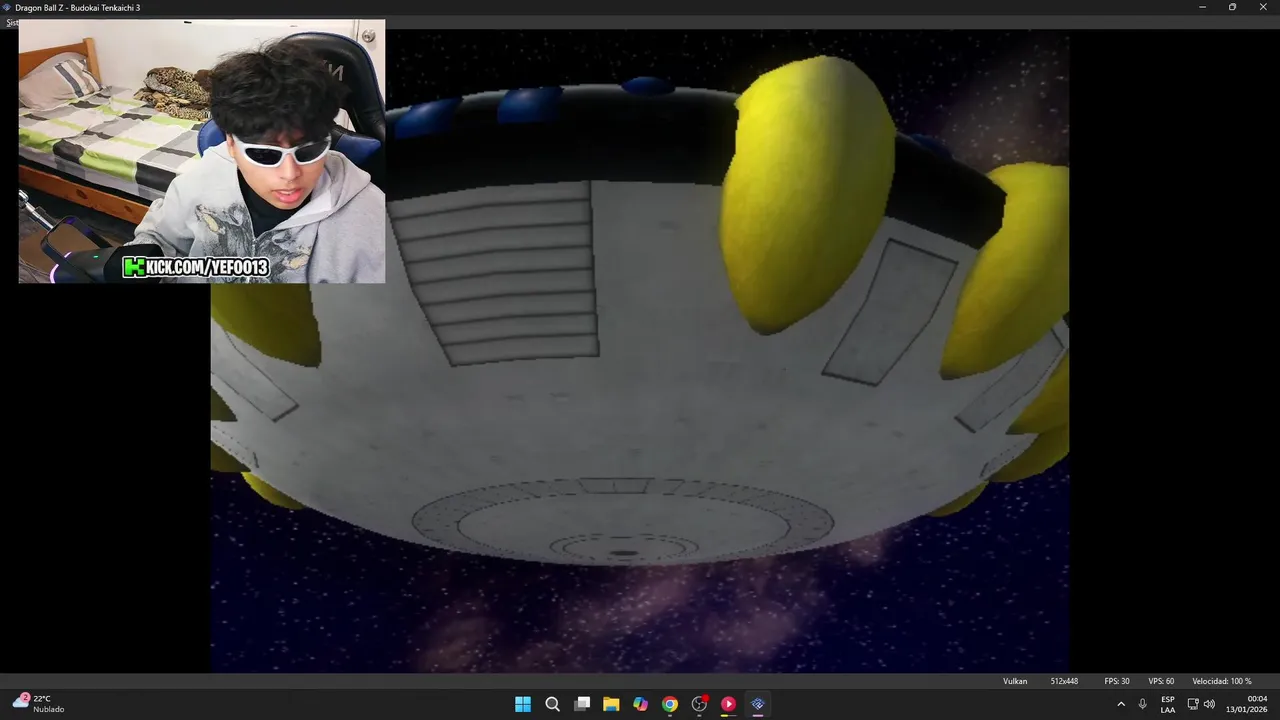Open the partially hidden Sistema menu
Viewport: 1280px width, 720px height.
[x=11, y=22]
